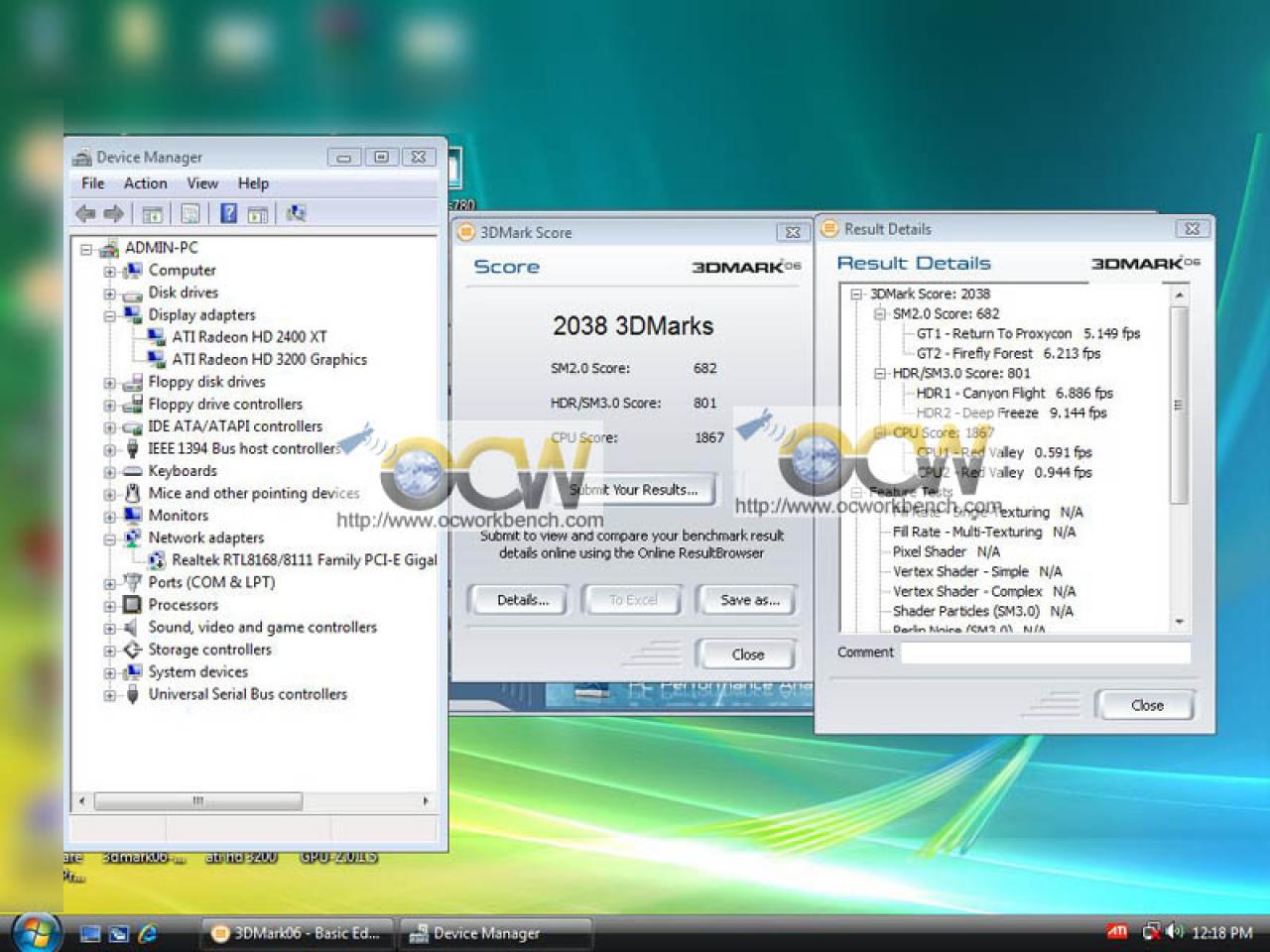Click the Forward arrow in Device Manager toolbar

(x=113, y=213)
